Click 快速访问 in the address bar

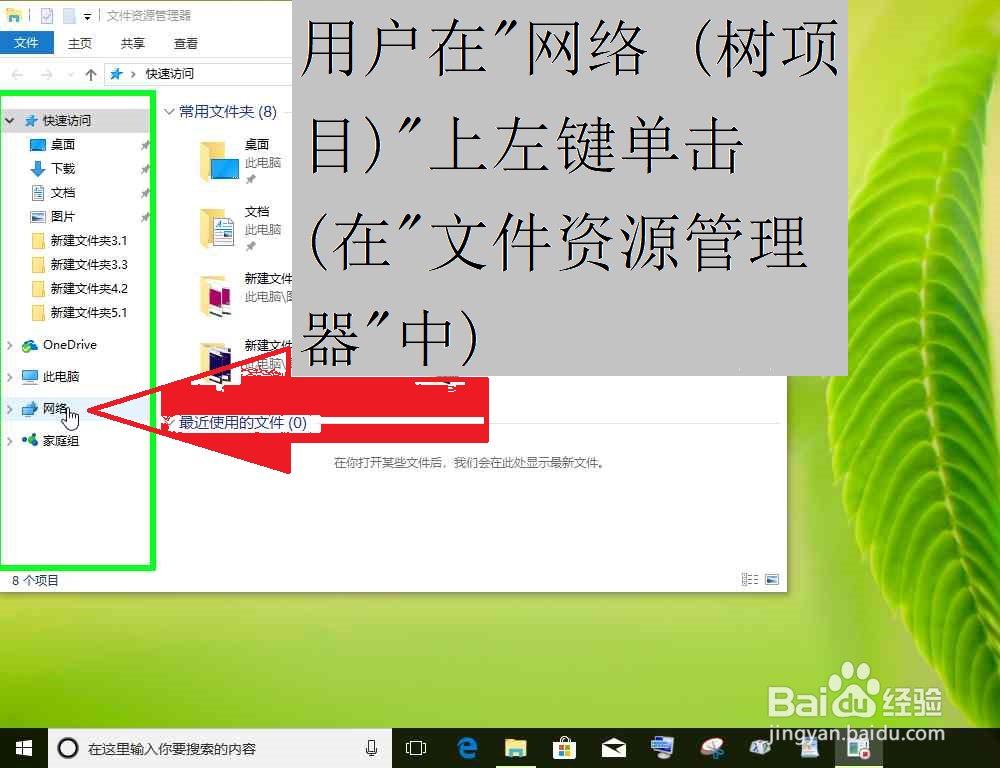tap(171, 73)
